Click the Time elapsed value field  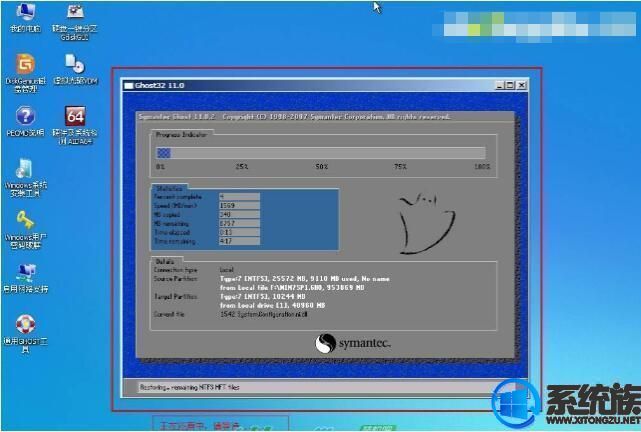tap(239, 233)
